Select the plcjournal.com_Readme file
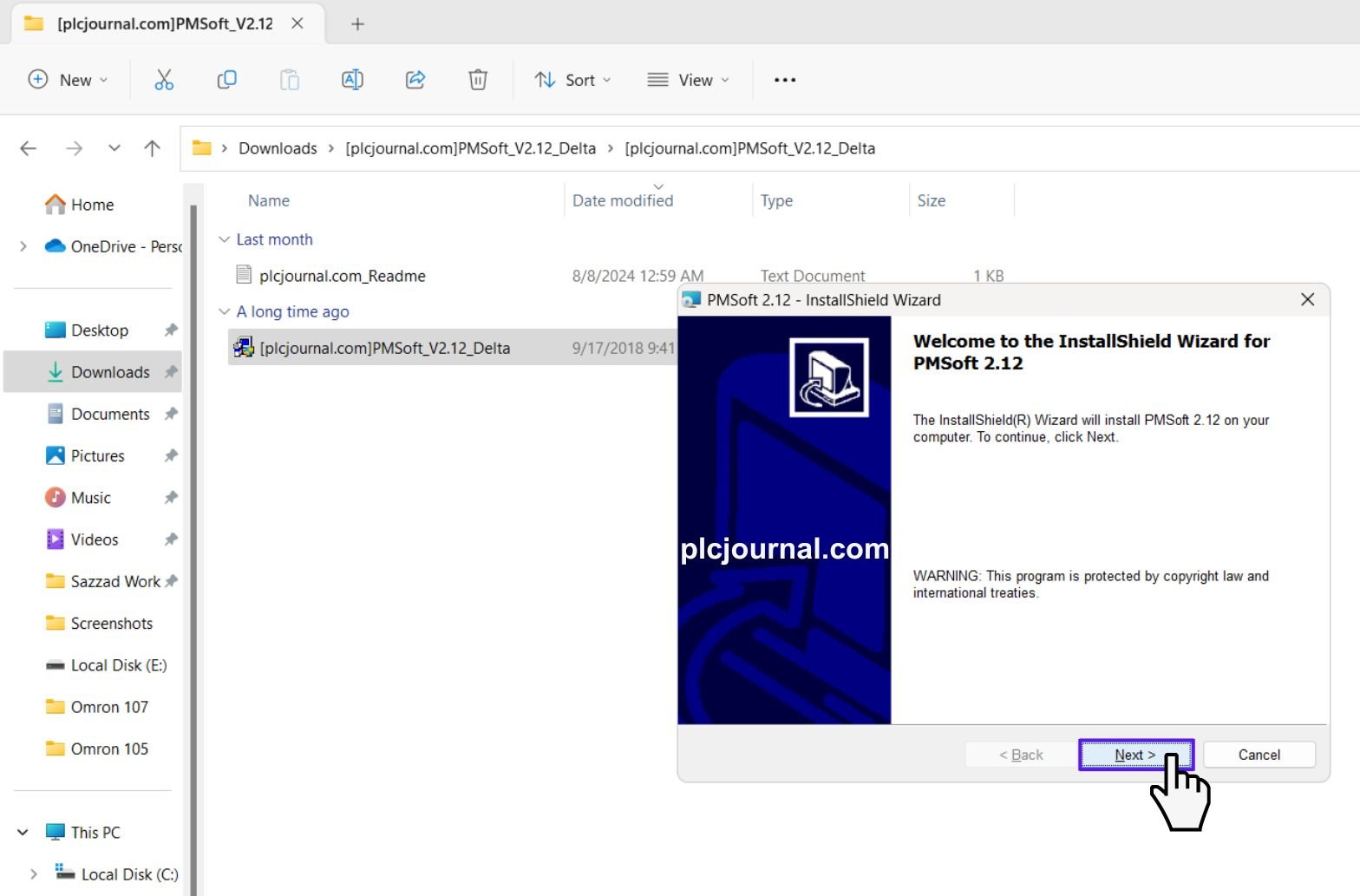This screenshot has height=896, width=1360. click(x=343, y=276)
